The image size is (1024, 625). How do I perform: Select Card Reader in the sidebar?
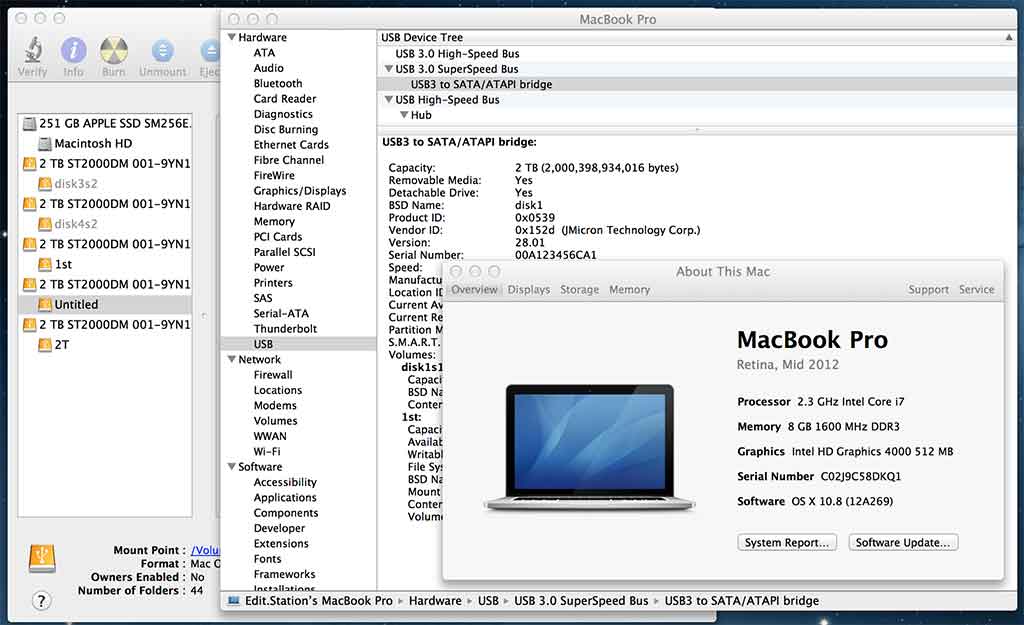click(x=285, y=99)
